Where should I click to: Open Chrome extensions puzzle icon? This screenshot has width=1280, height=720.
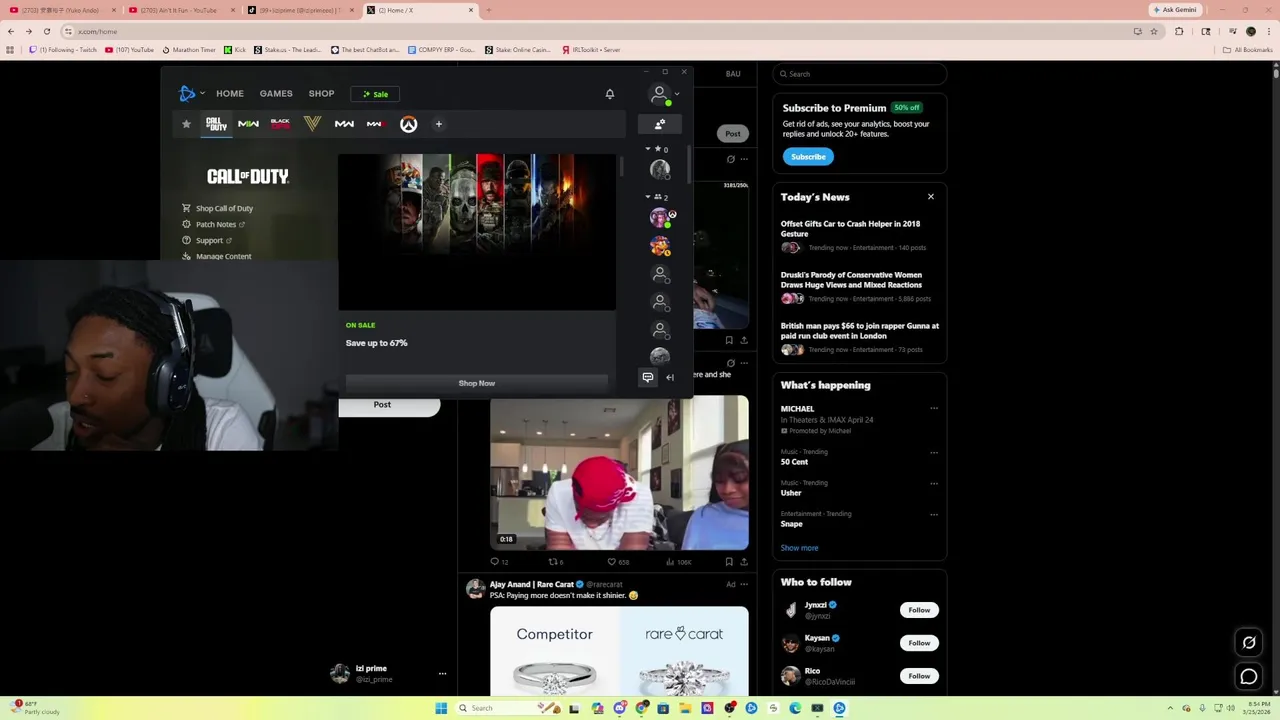coord(1179,31)
